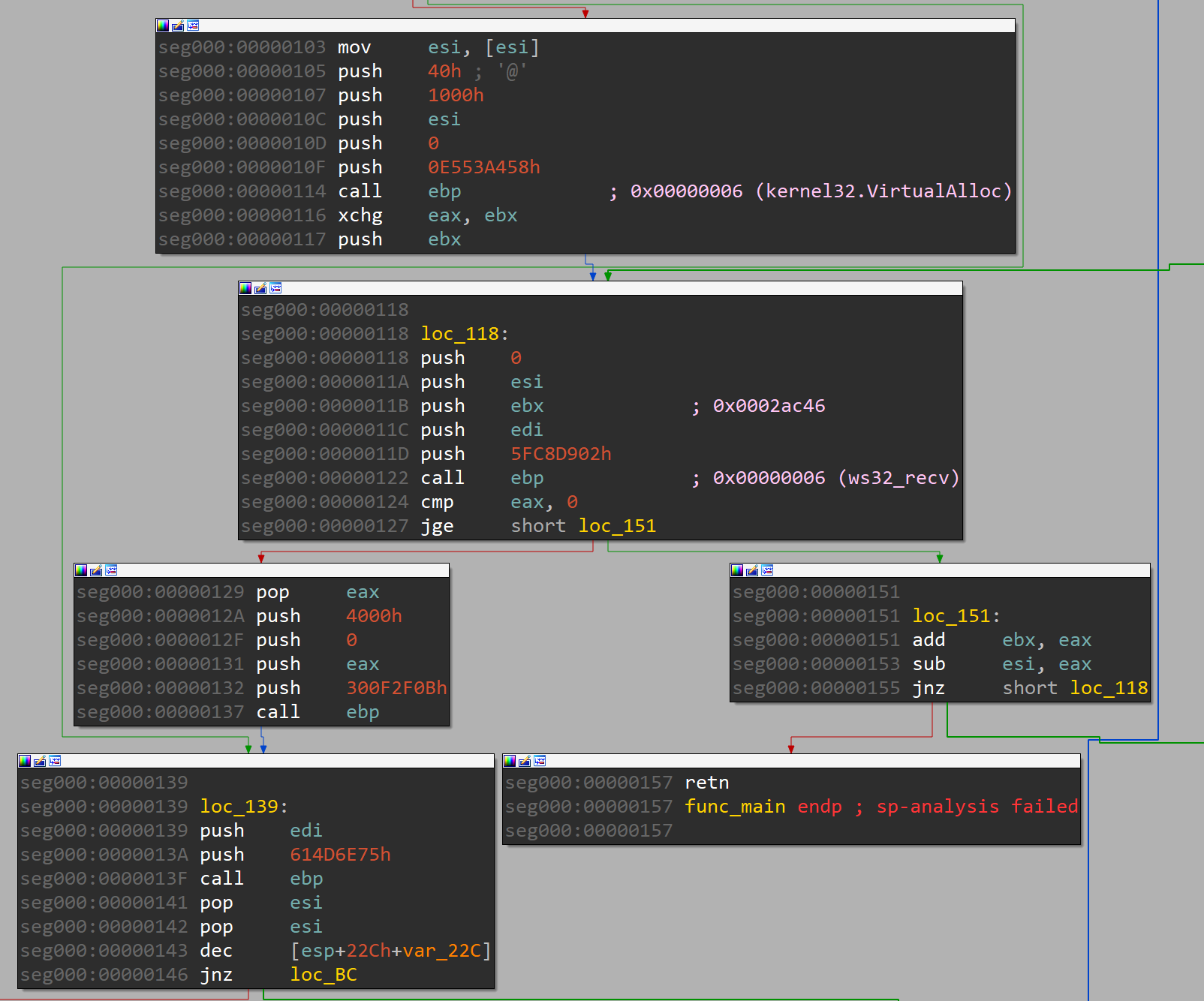Click the var_22C stack variable
Viewport: 1204px width, 1001px height.
tap(441, 951)
